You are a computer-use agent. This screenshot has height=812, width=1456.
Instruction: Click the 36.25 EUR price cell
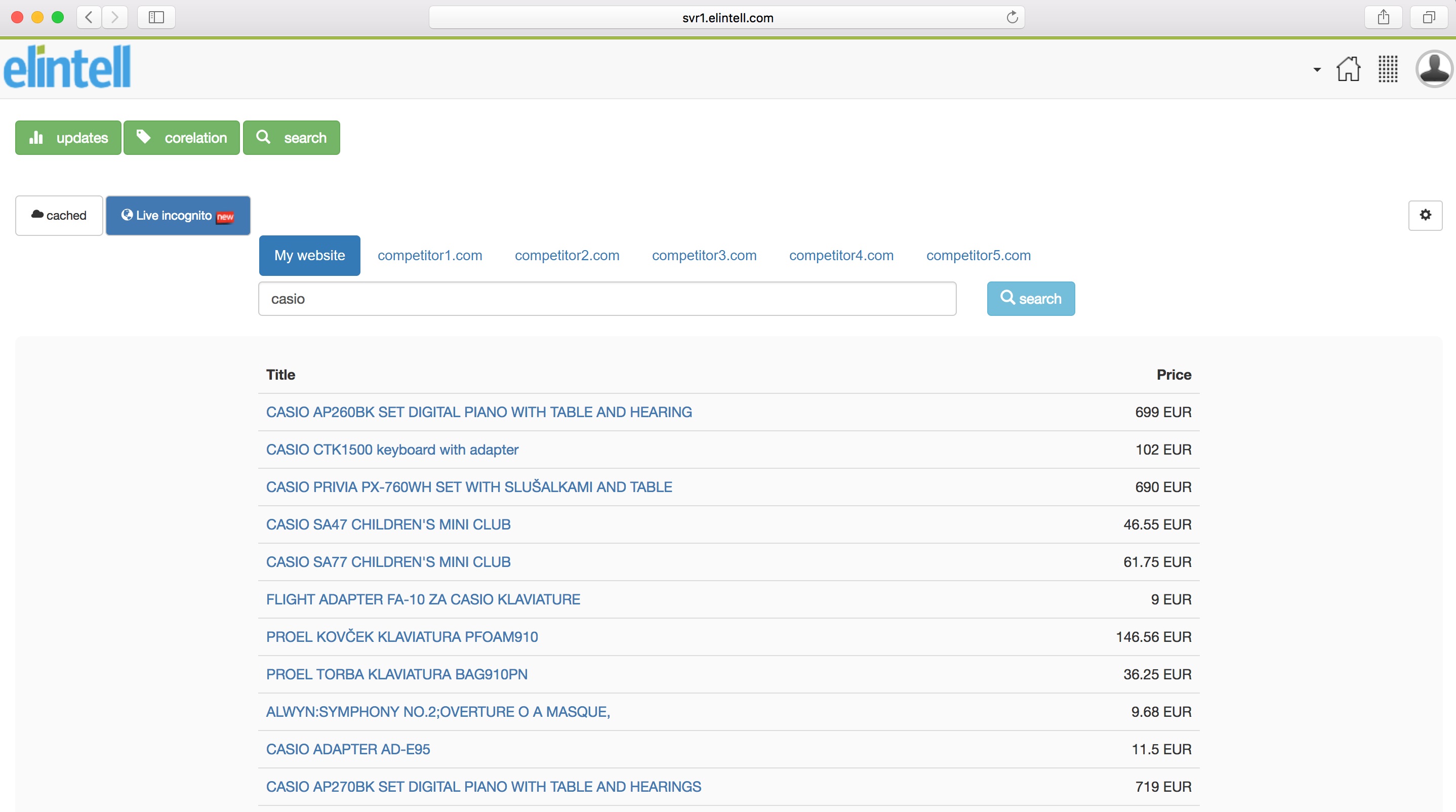(1157, 674)
